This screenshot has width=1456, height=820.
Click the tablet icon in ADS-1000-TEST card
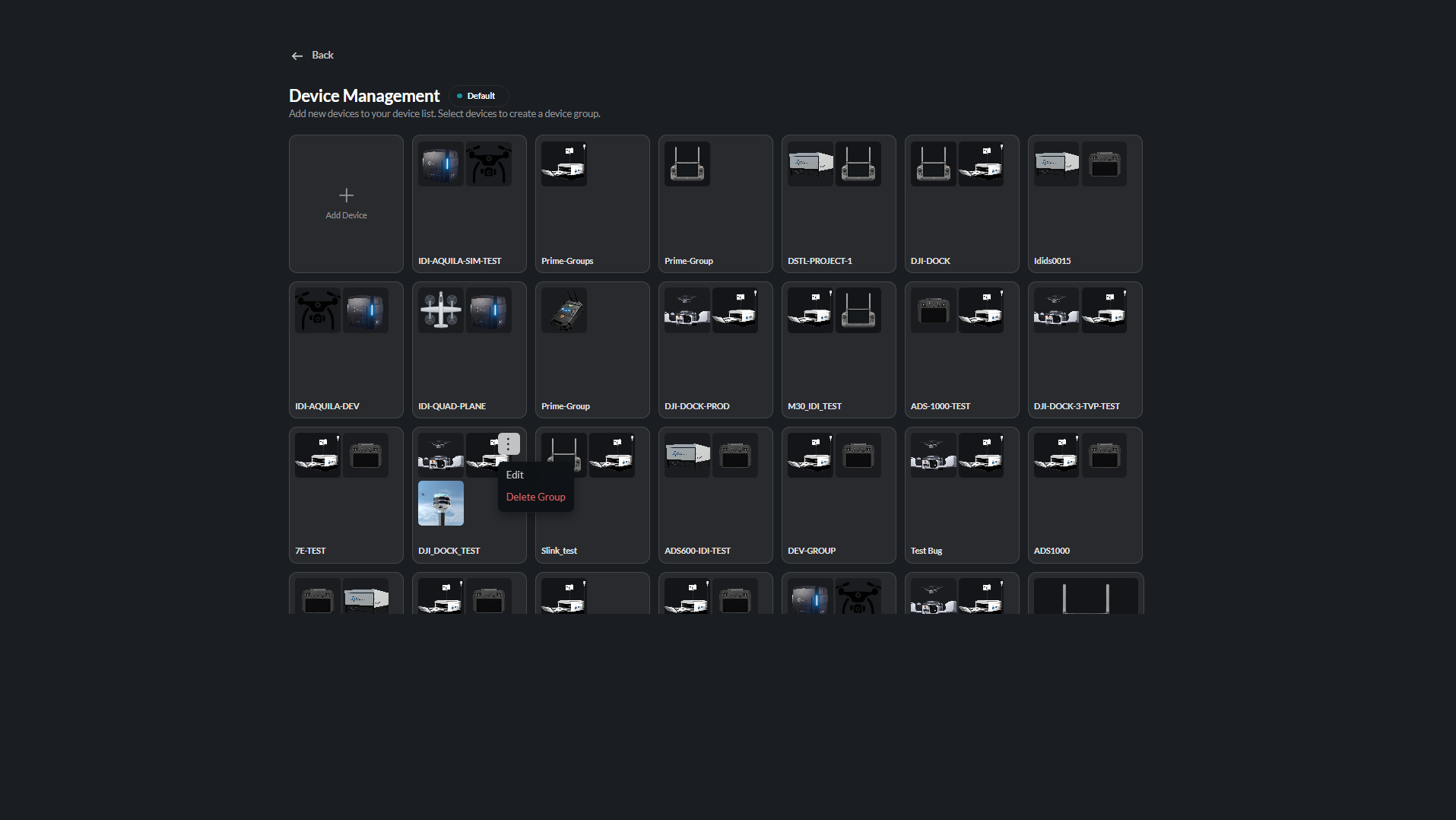click(934, 310)
